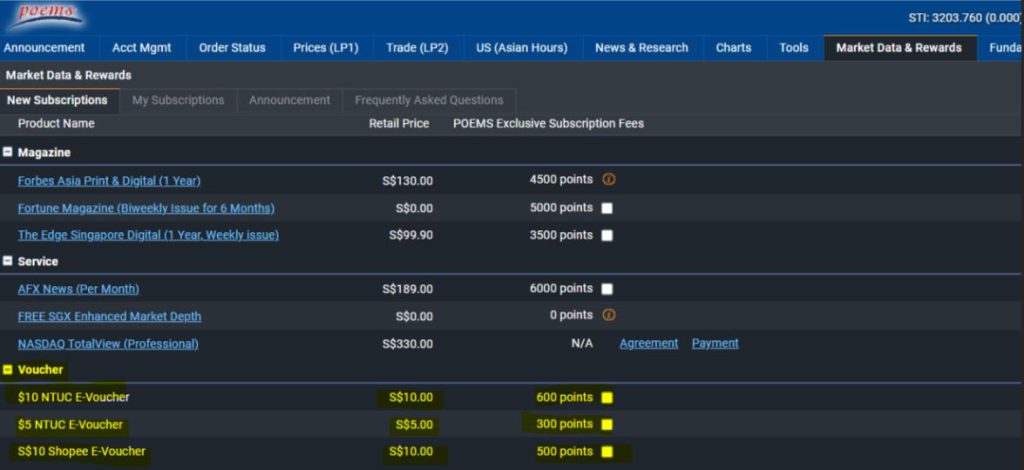Open the US (Asian Hours) menu

pyautogui.click(x=522, y=48)
